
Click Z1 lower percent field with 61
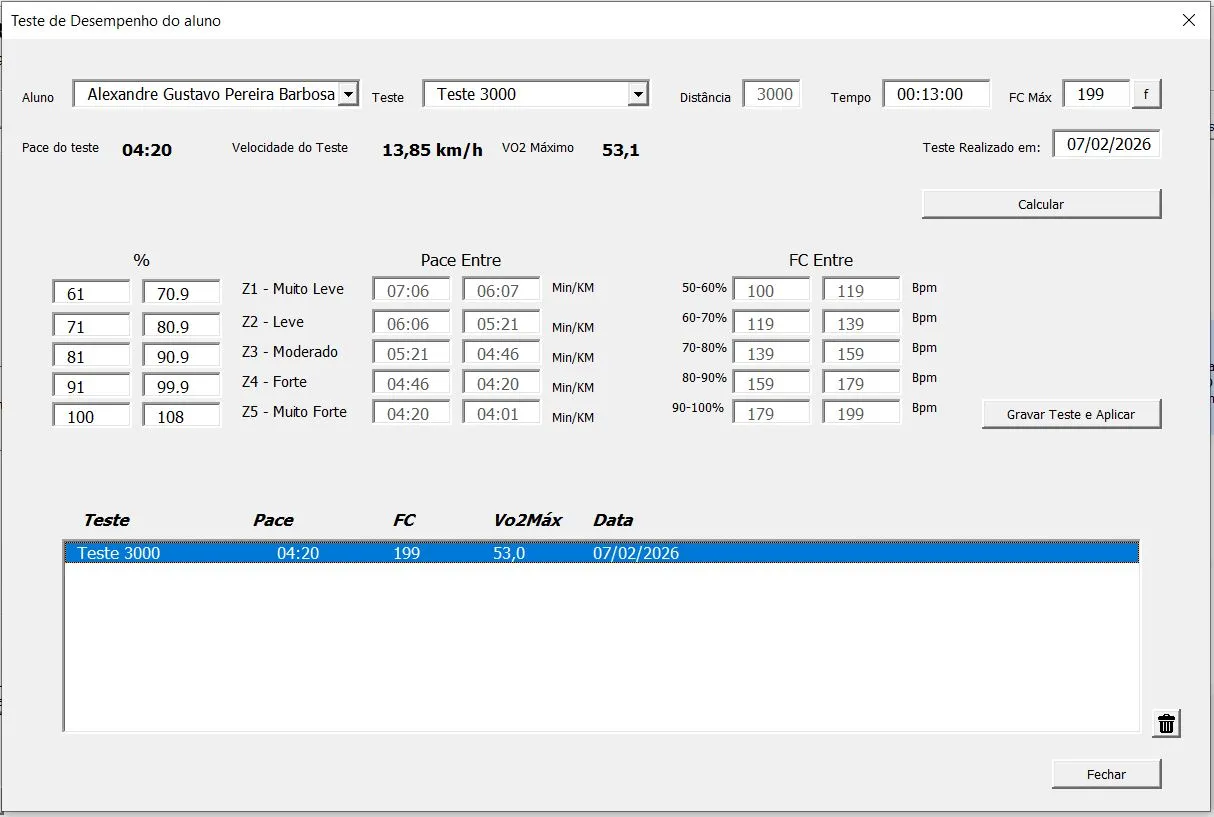point(91,294)
